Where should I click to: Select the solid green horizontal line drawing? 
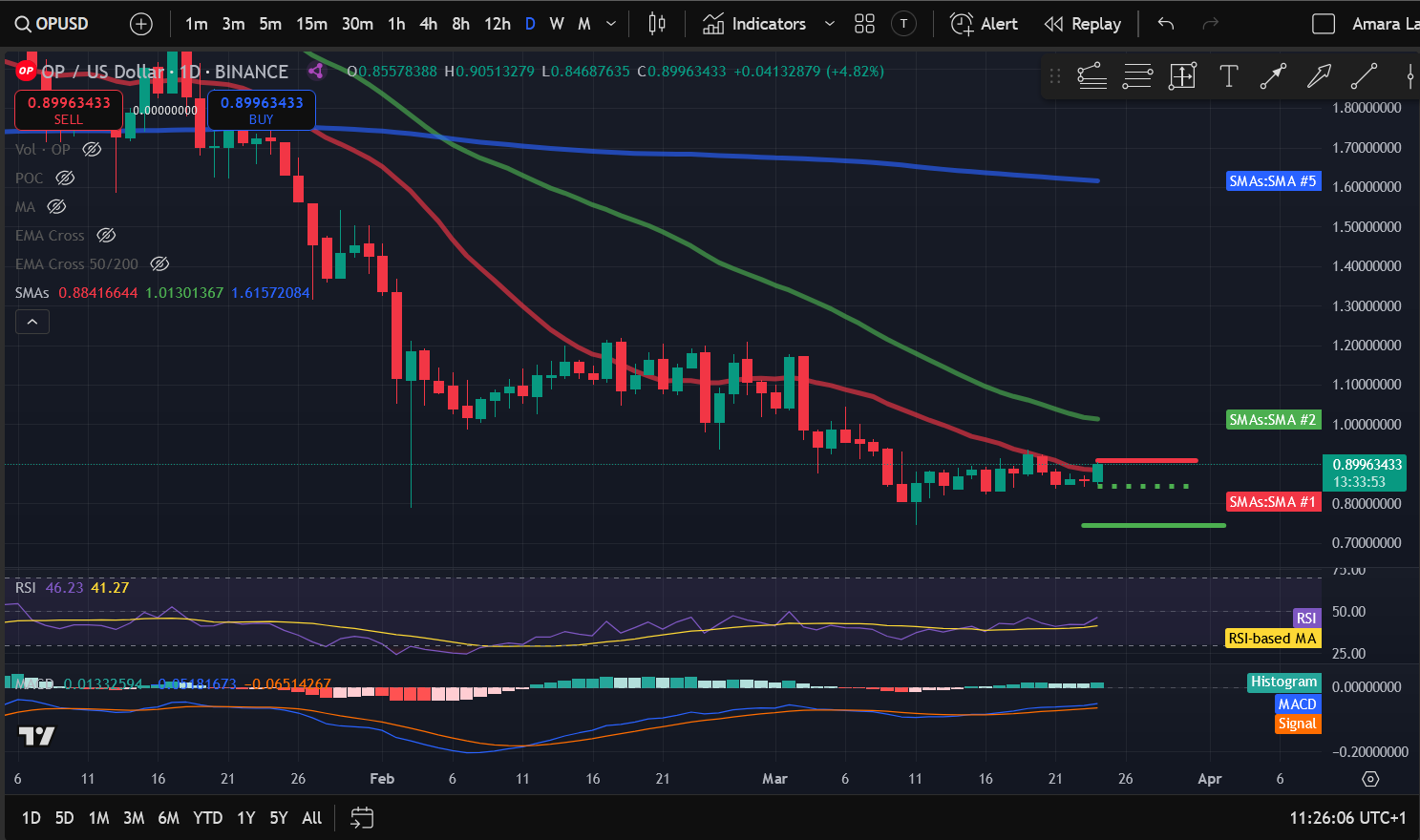point(1153,525)
